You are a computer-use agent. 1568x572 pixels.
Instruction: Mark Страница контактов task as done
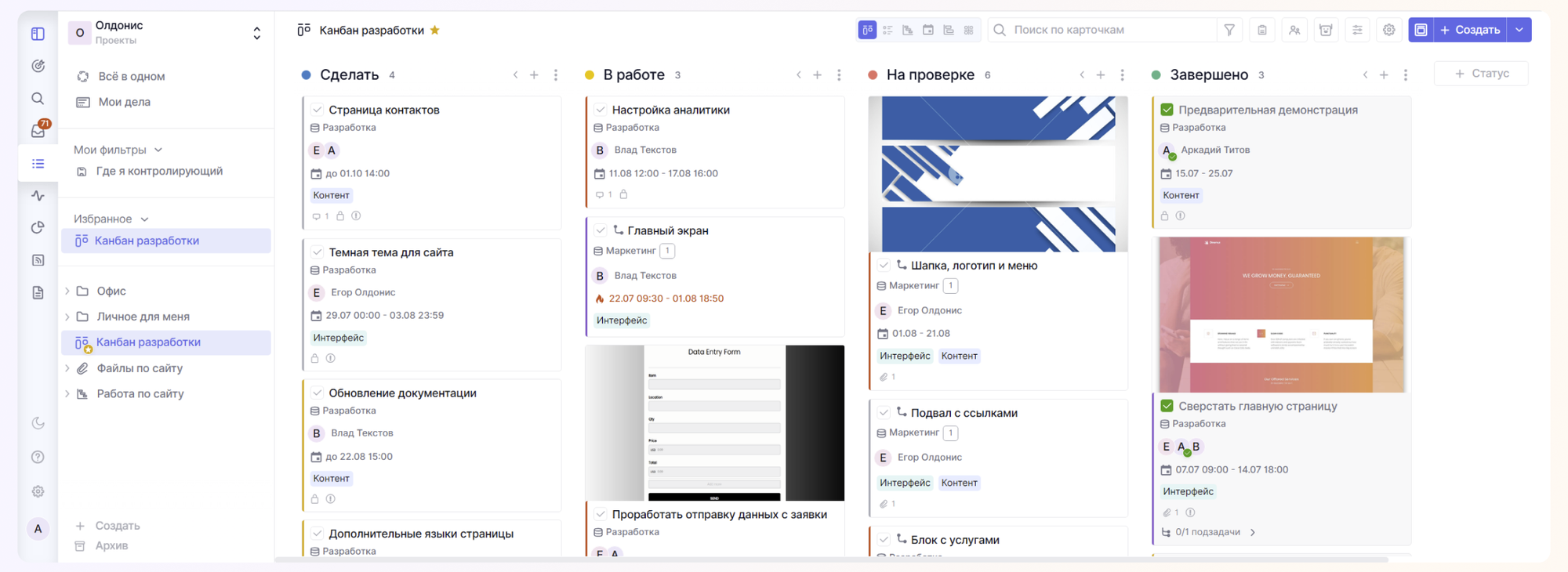click(318, 110)
